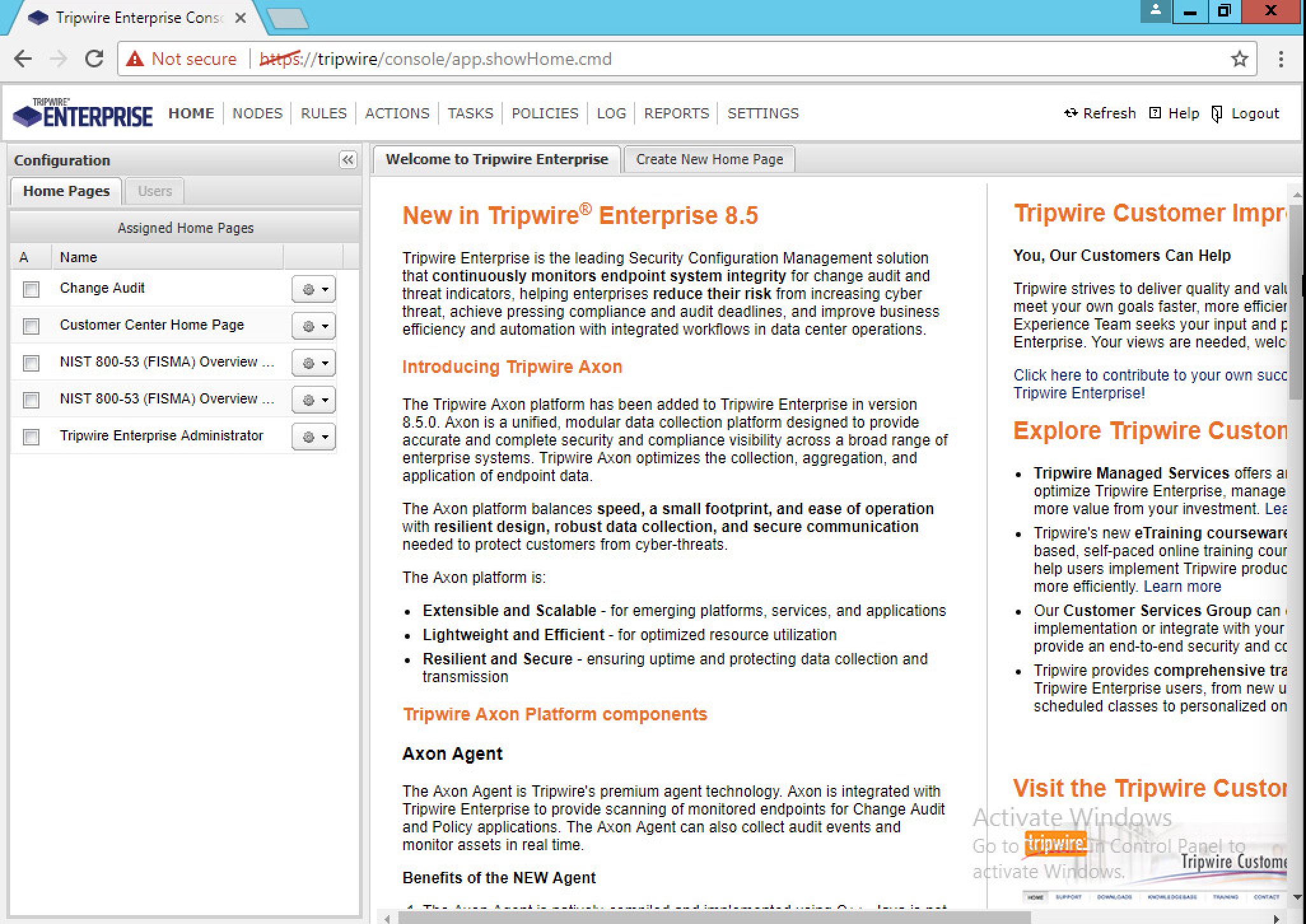The height and width of the screenshot is (924, 1306).
Task: Go back with browser back arrow
Action: (x=23, y=59)
